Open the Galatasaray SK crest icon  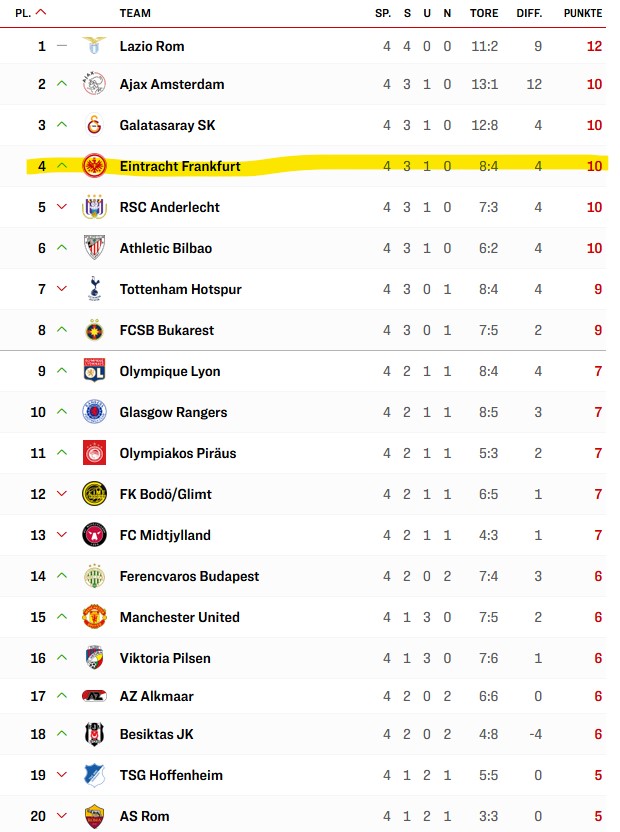tap(94, 125)
